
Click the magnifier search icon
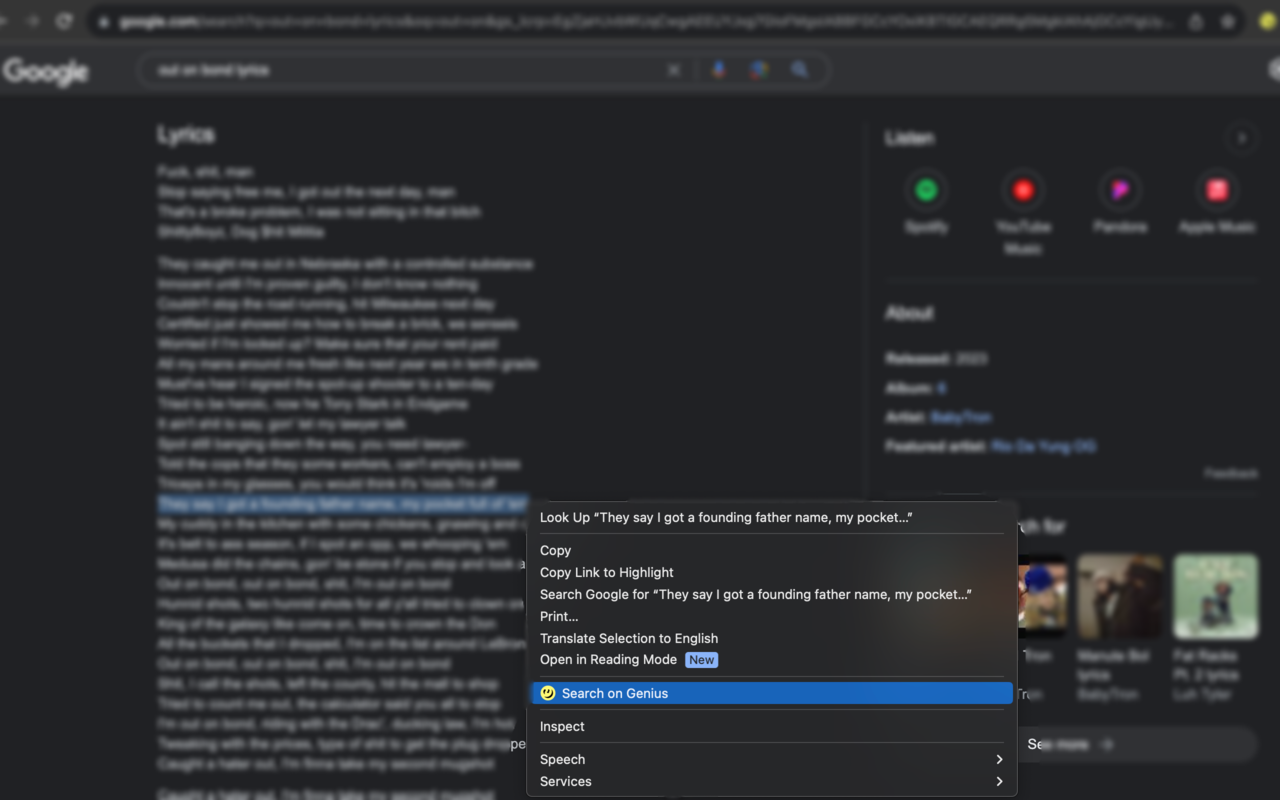coord(800,70)
